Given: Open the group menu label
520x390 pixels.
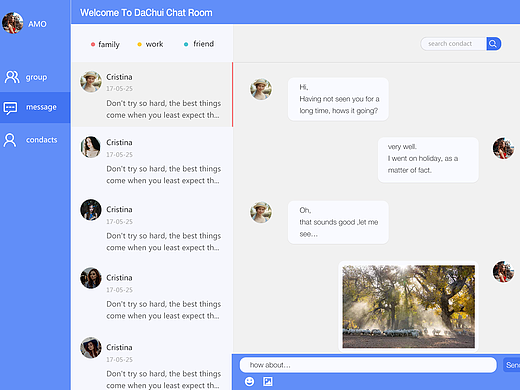Looking at the screenshot, I should tap(36, 77).
